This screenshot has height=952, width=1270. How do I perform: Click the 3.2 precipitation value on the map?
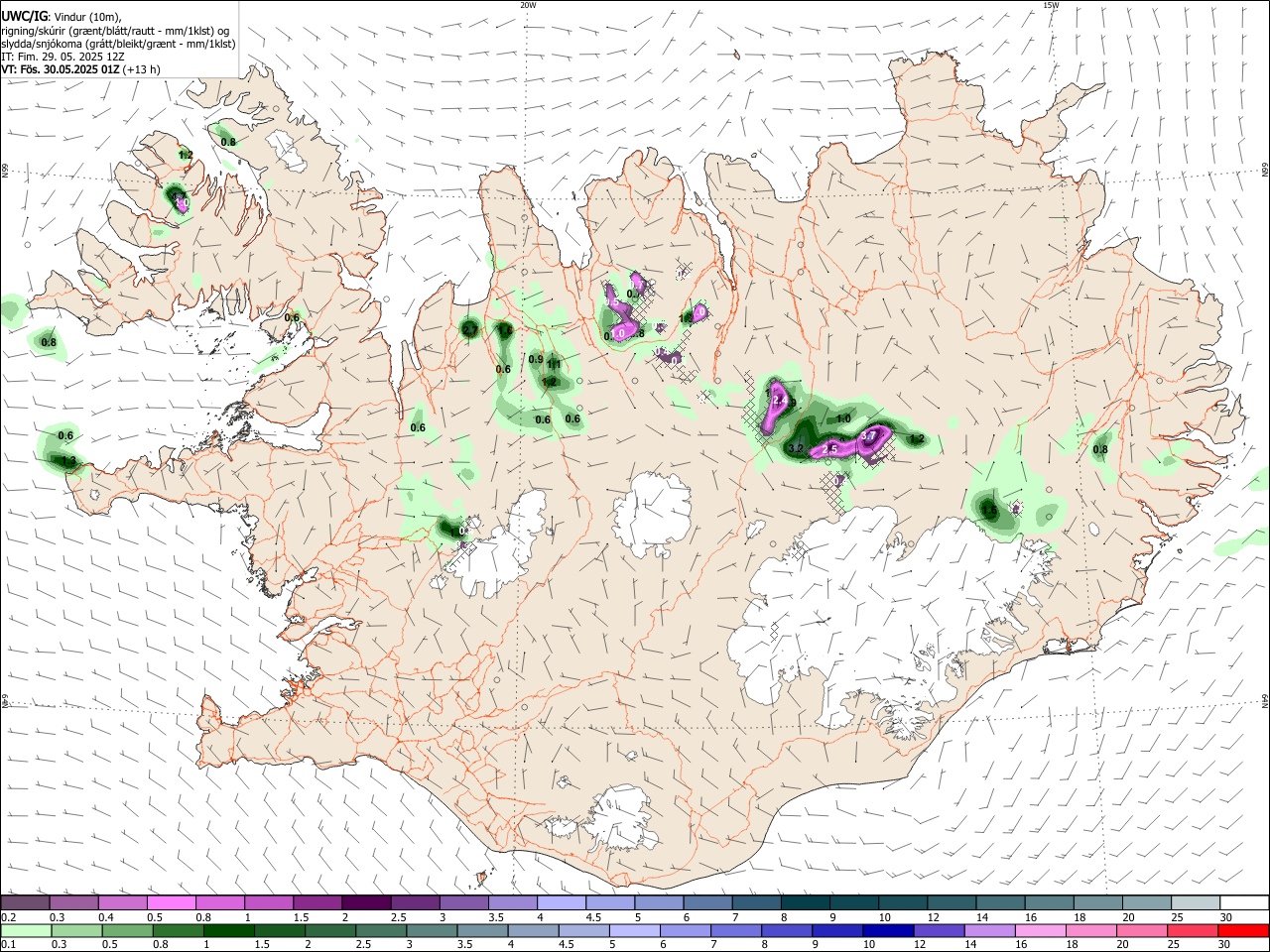pos(795,449)
